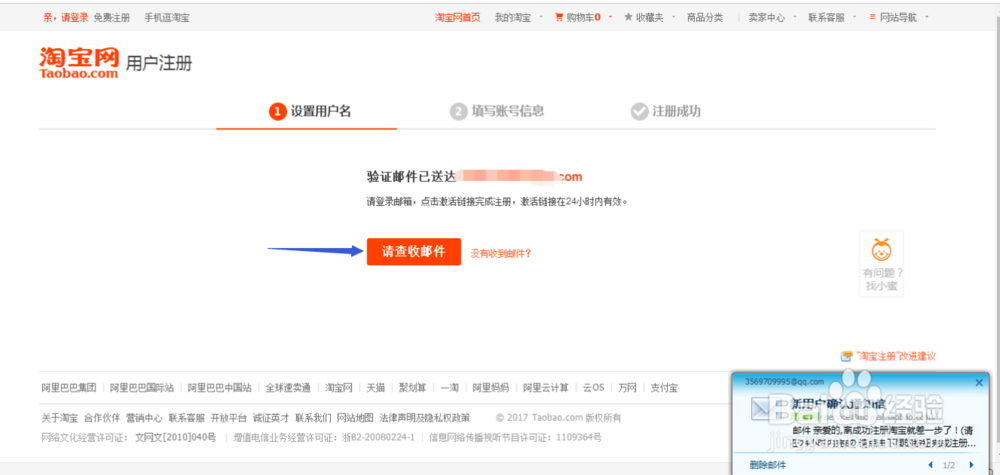Close the QQ mail notification popup
This screenshot has width=1000, height=475.
pos(979,383)
